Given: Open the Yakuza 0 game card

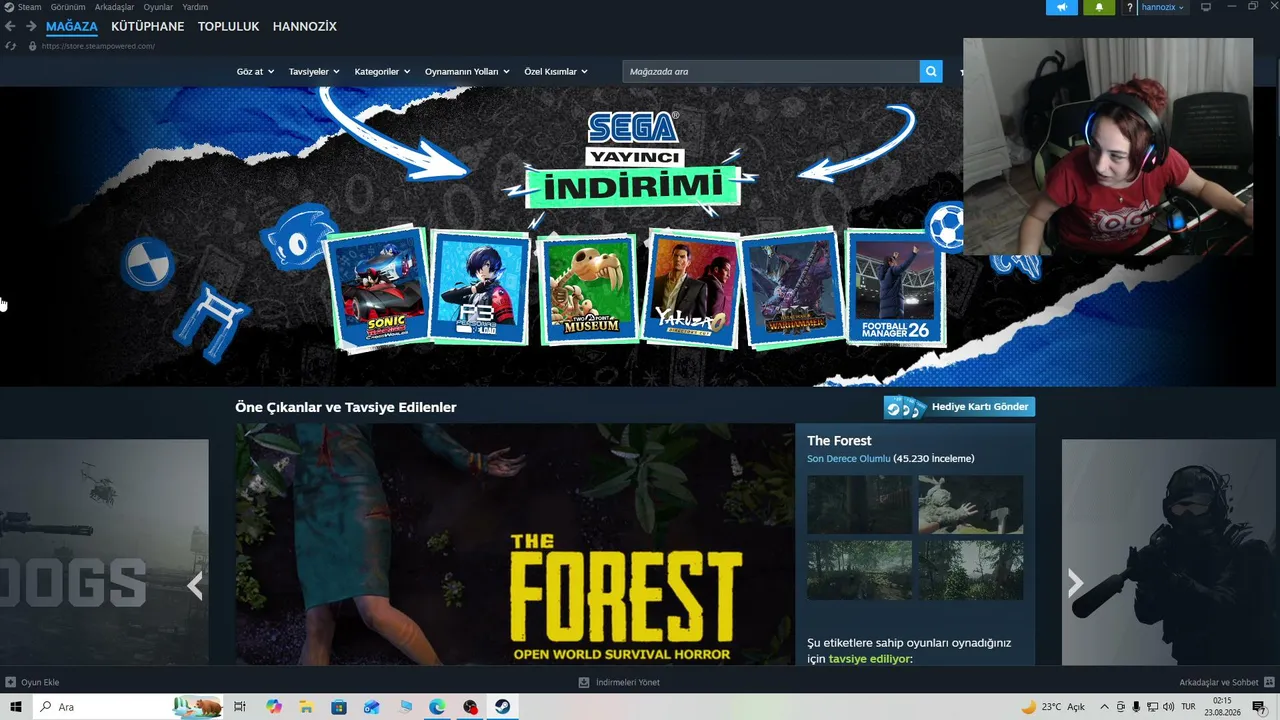Looking at the screenshot, I should coord(692,288).
